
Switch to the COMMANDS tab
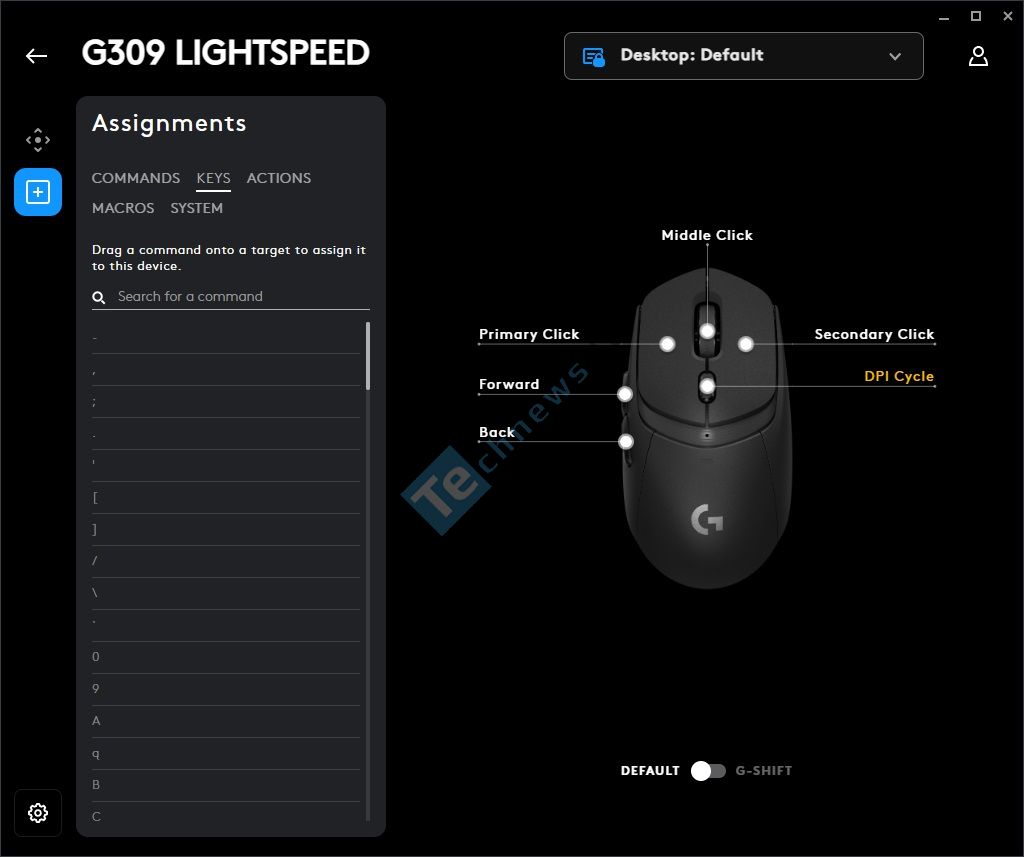click(x=136, y=178)
